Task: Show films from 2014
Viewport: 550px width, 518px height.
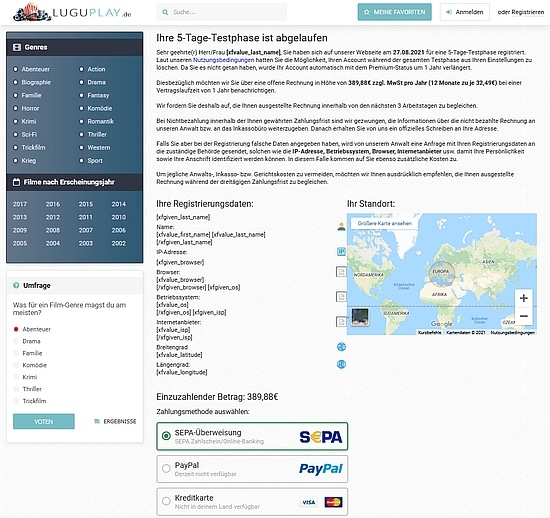Action: coord(119,204)
